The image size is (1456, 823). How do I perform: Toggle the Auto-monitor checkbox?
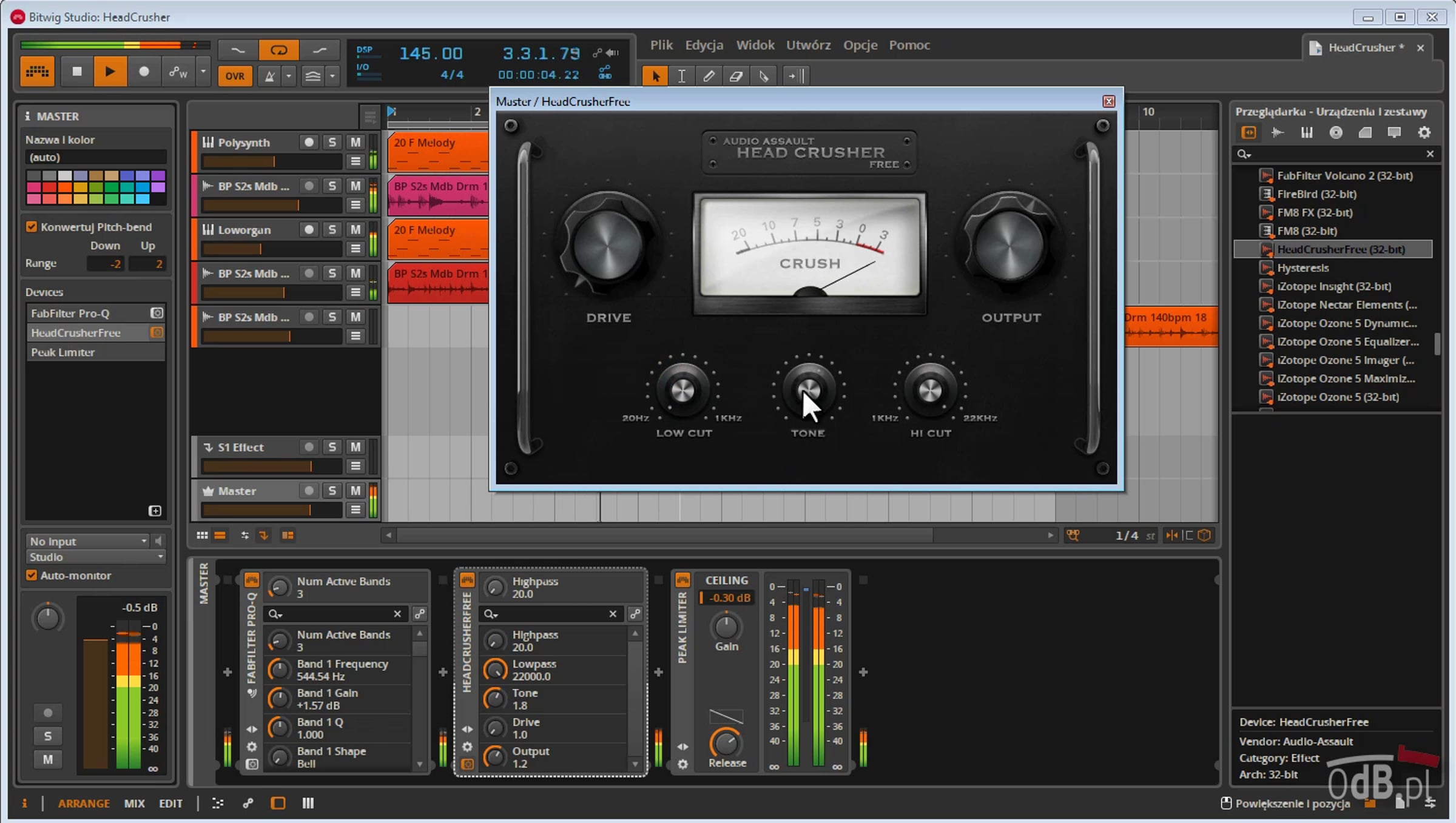point(32,575)
